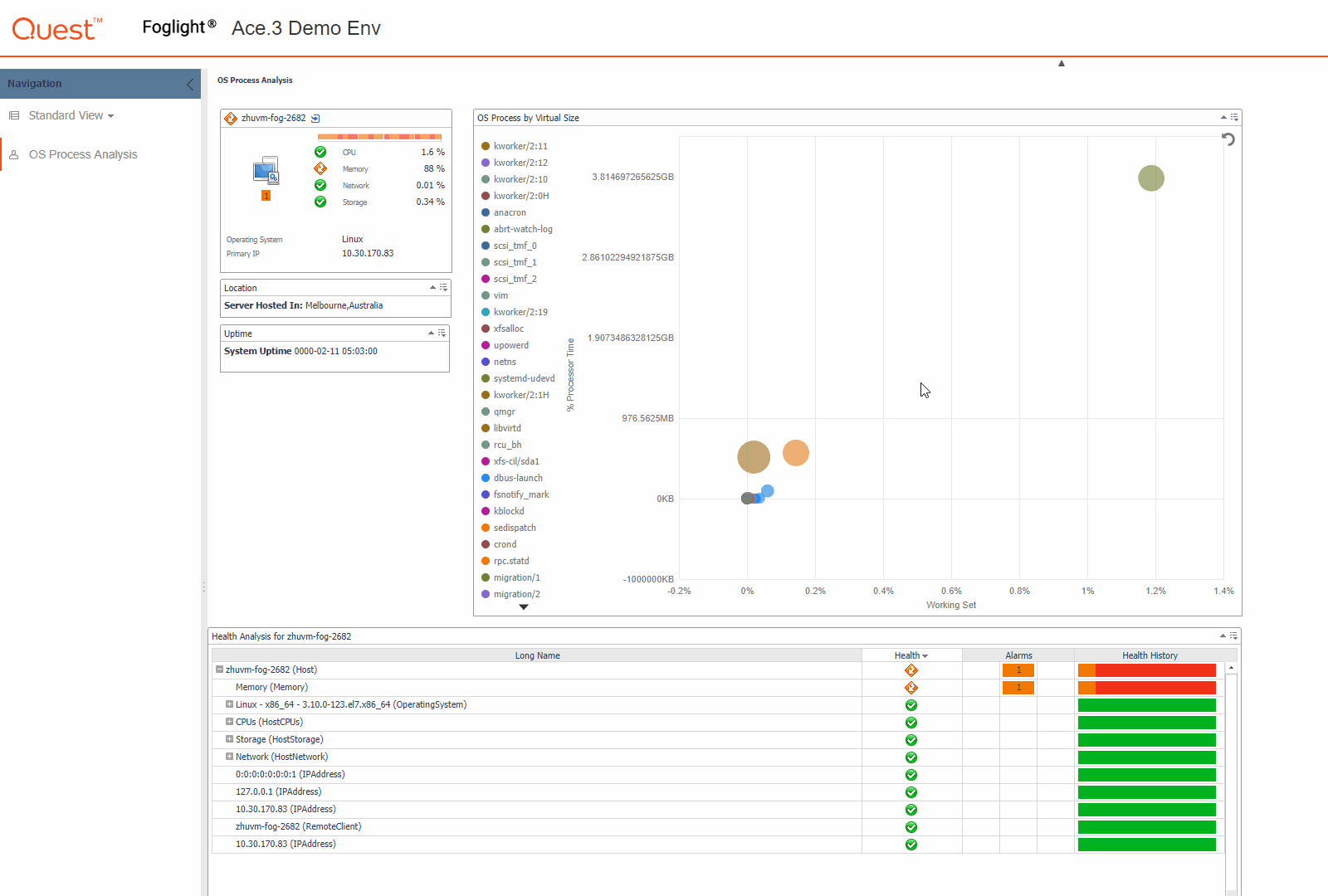Expand the Storage (HostStorage) row
Image resolution: width=1328 pixels, height=896 pixels.
(x=229, y=739)
